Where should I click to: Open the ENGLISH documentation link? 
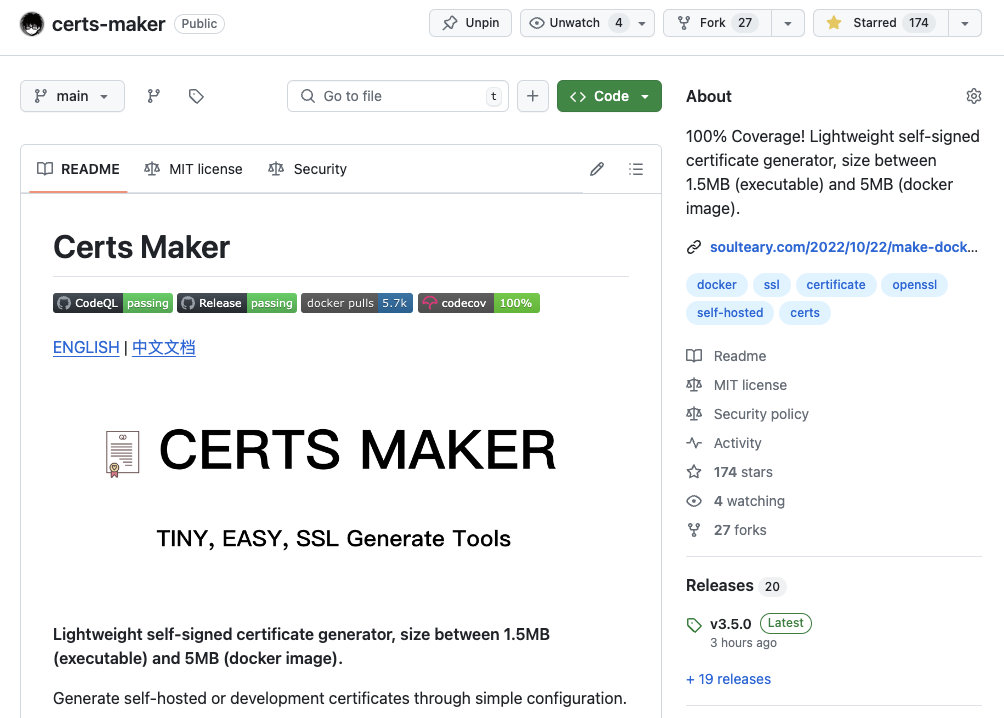[86, 348]
